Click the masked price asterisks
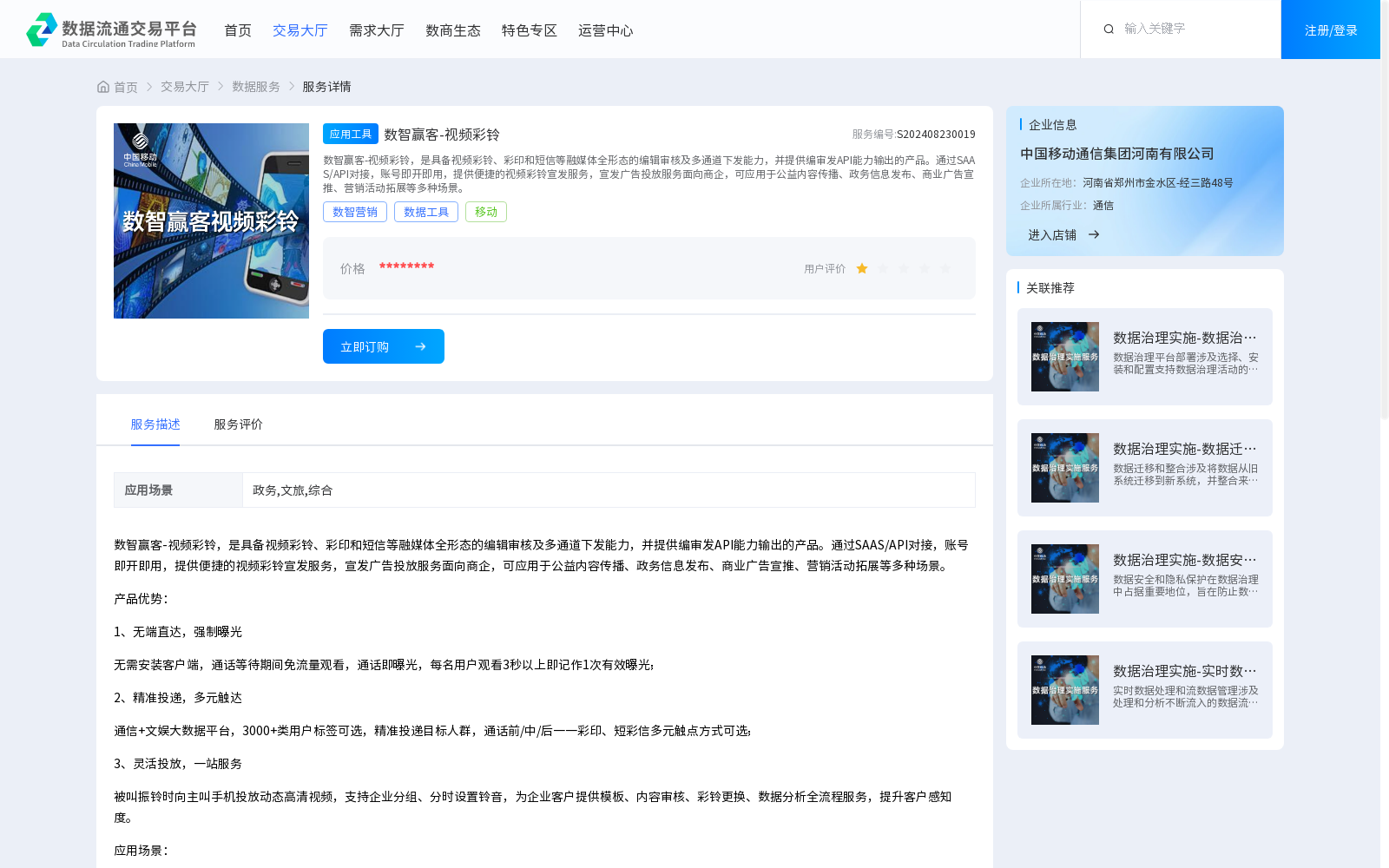Viewport: 1389px width, 868px height. pos(406,267)
